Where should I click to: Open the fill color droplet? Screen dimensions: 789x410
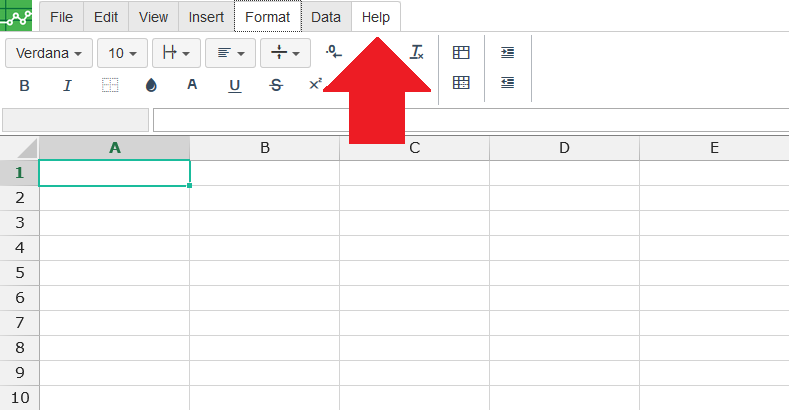[151, 86]
